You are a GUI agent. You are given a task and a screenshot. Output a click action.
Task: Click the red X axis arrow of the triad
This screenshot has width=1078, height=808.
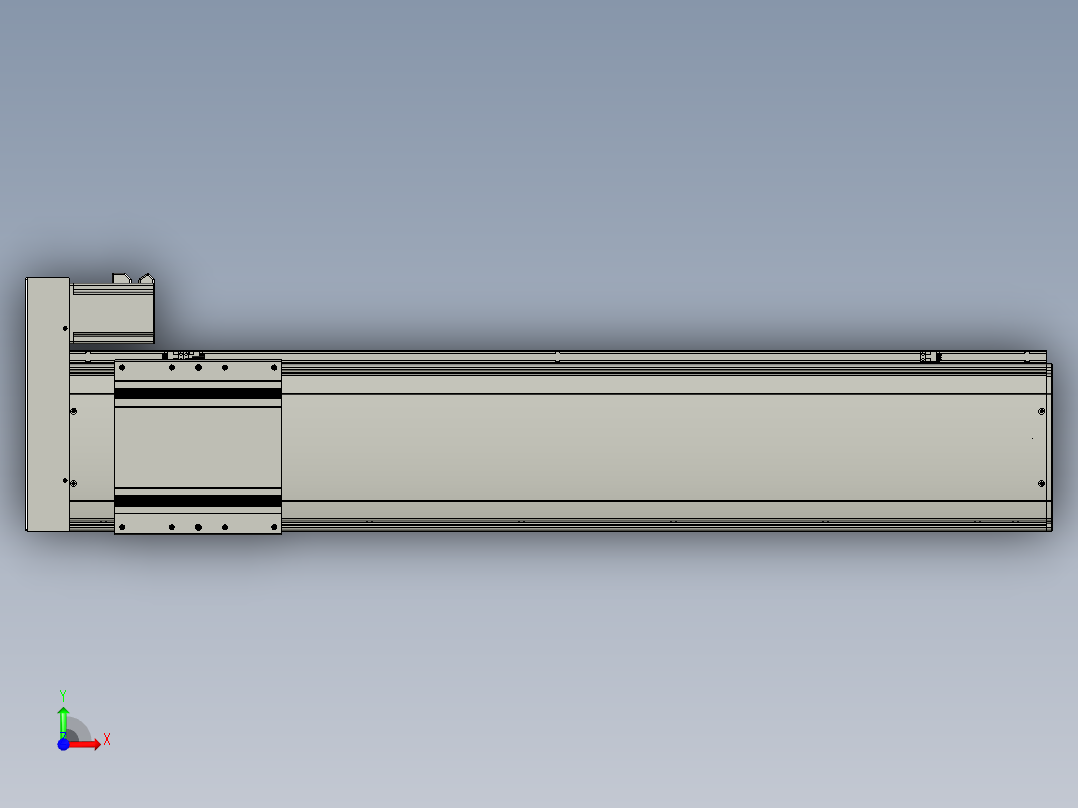(85, 744)
